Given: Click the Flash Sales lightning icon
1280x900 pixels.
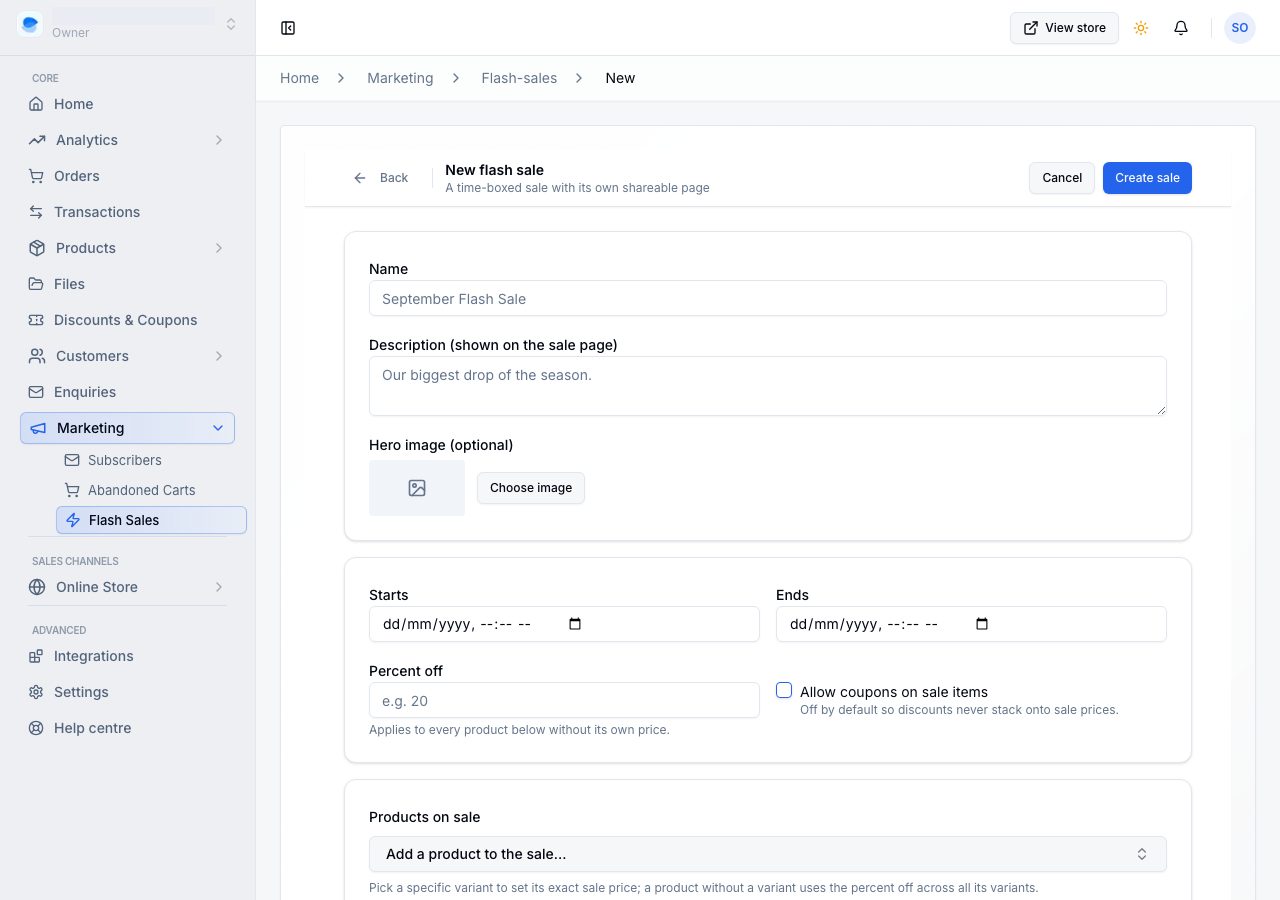Looking at the screenshot, I should tap(73, 520).
